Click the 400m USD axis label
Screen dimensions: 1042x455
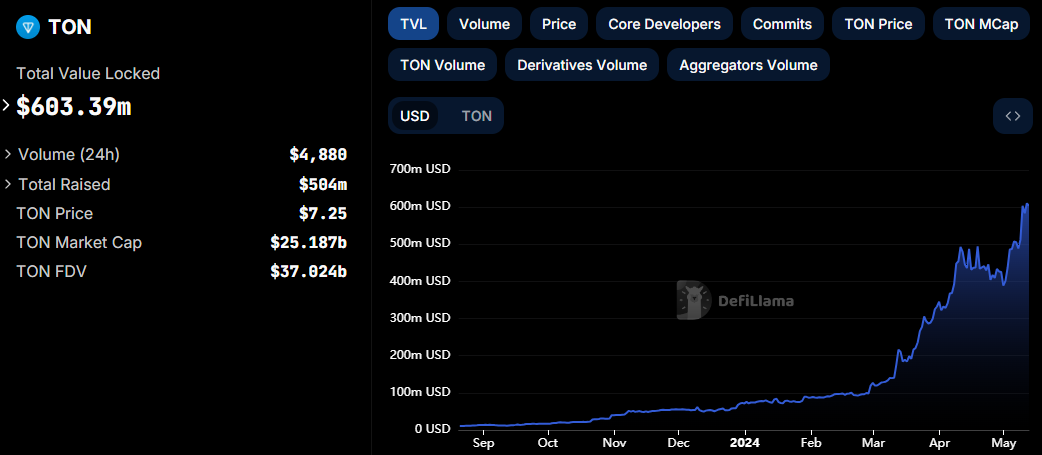[419, 281]
